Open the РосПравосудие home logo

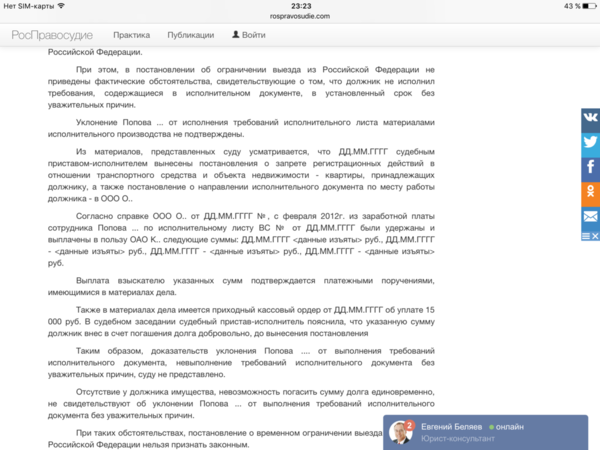pyautogui.click(x=50, y=35)
